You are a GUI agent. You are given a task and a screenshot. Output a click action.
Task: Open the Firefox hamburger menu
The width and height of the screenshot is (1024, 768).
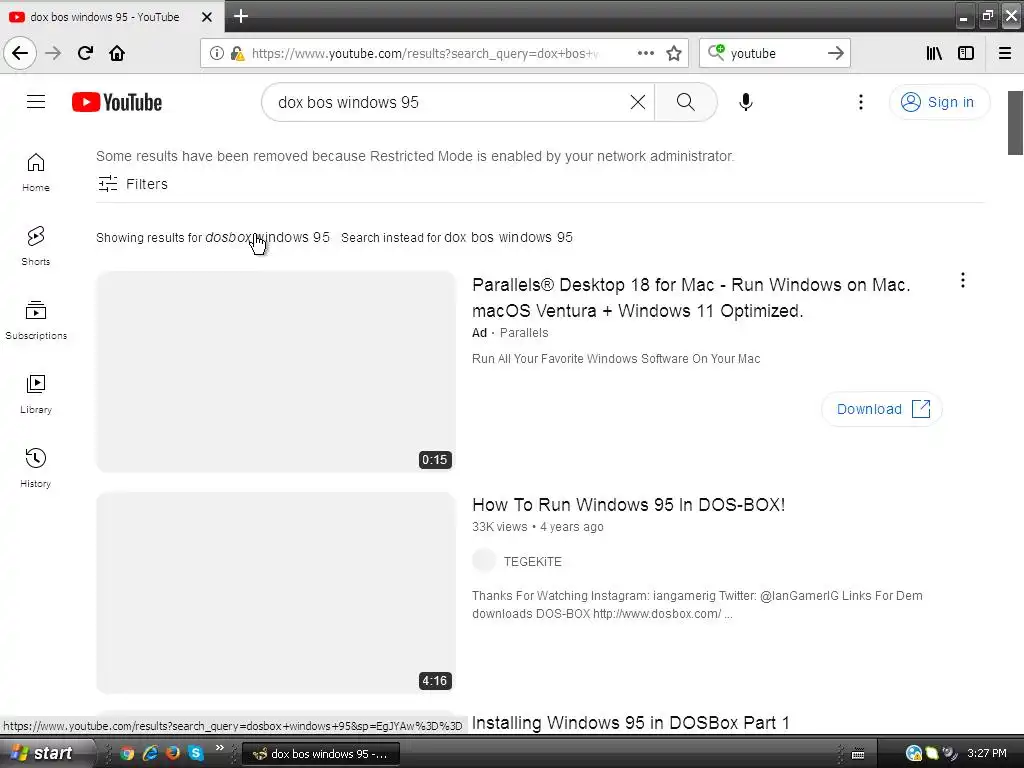[1005, 53]
